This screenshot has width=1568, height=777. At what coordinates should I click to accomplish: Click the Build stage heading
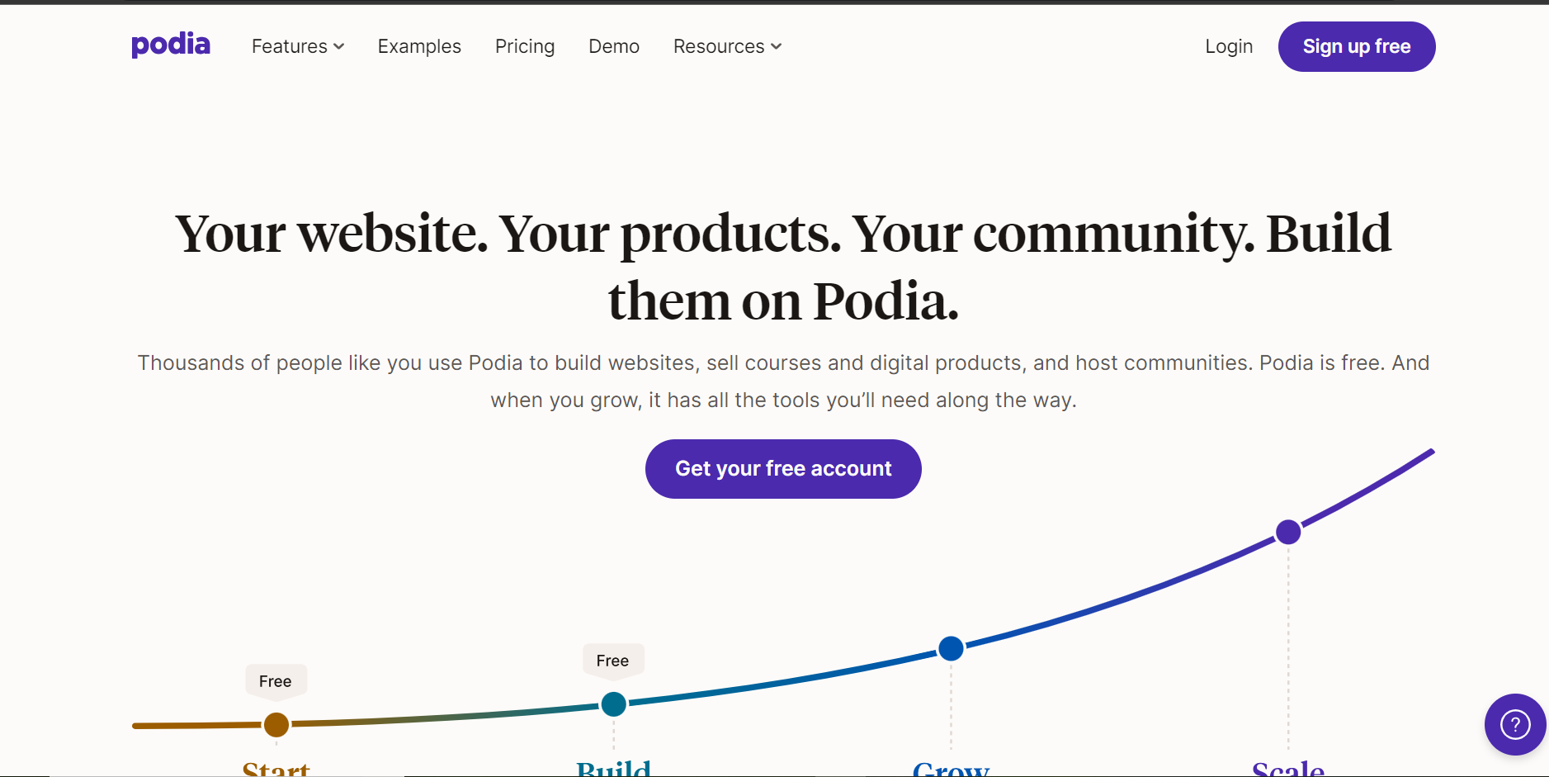613,770
